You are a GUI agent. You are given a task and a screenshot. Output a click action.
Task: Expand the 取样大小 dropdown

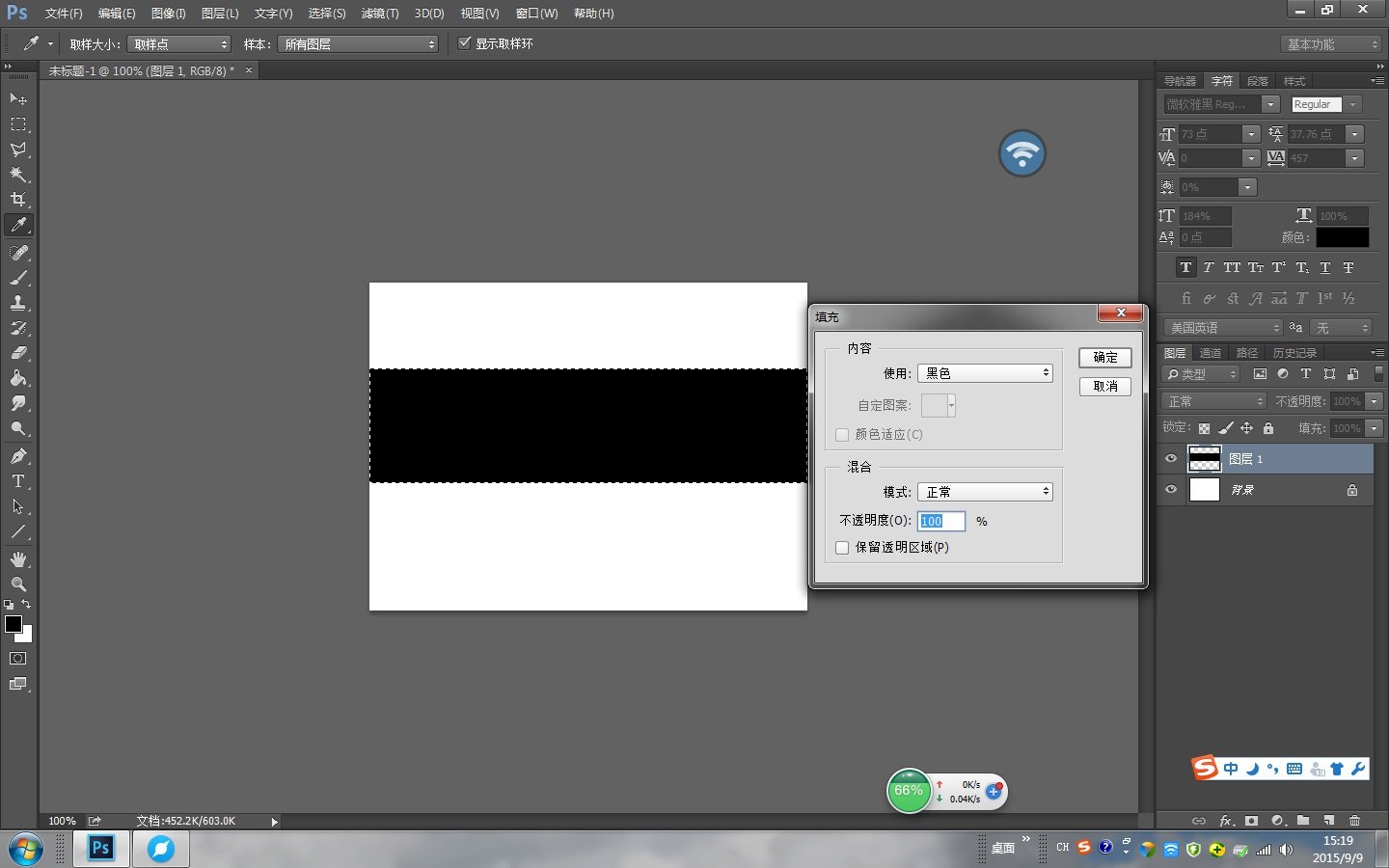pos(179,44)
